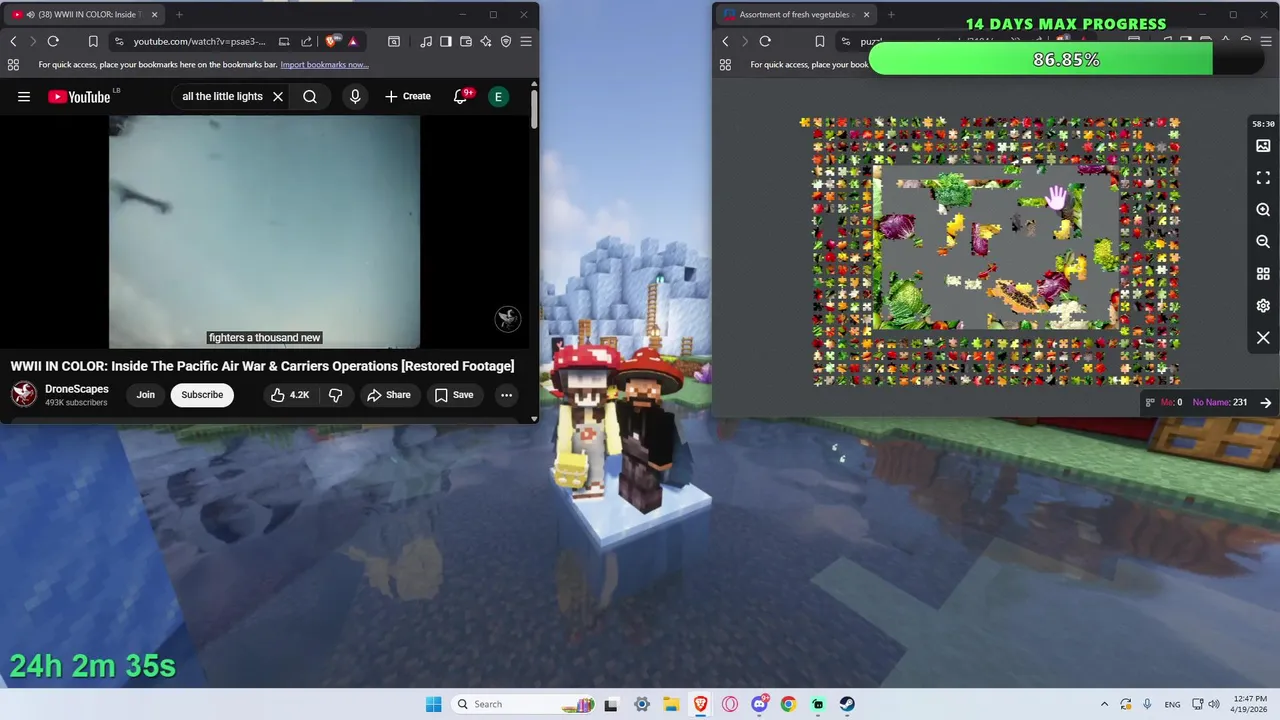Image resolution: width=1280 pixels, height=720 pixels.
Task: Go back in the YouTube browser window
Action: click(x=13, y=41)
